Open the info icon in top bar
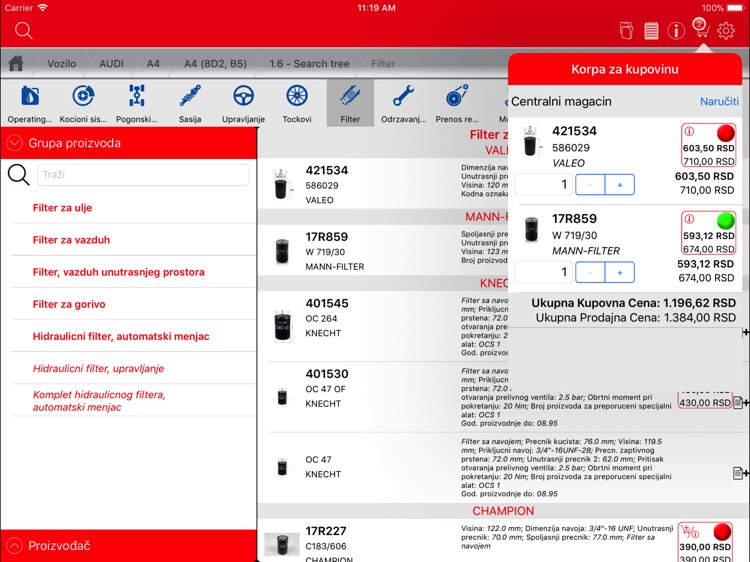Viewport: 750px width, 562px height. point(676,31)
